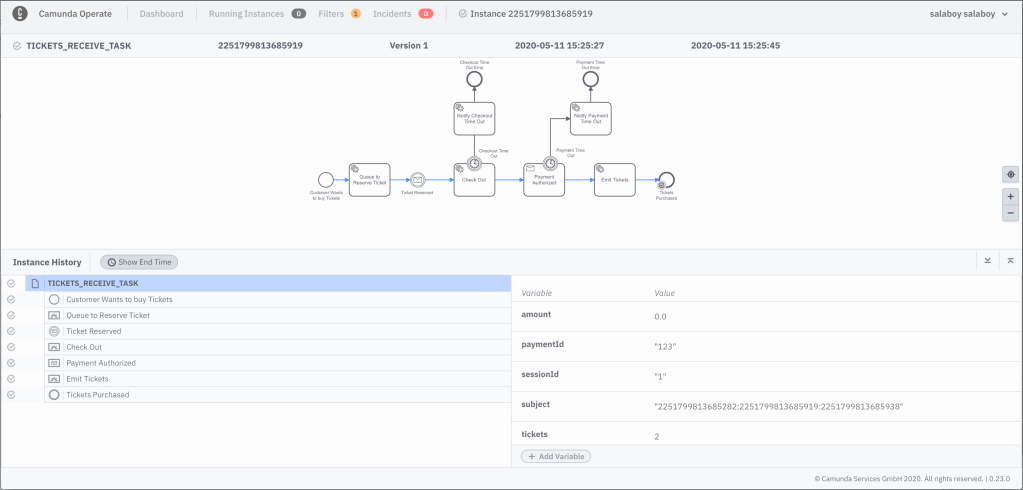Click the 'tickets' variable name
Screen dimensions: 1023x490
click(x=534, y=434)
